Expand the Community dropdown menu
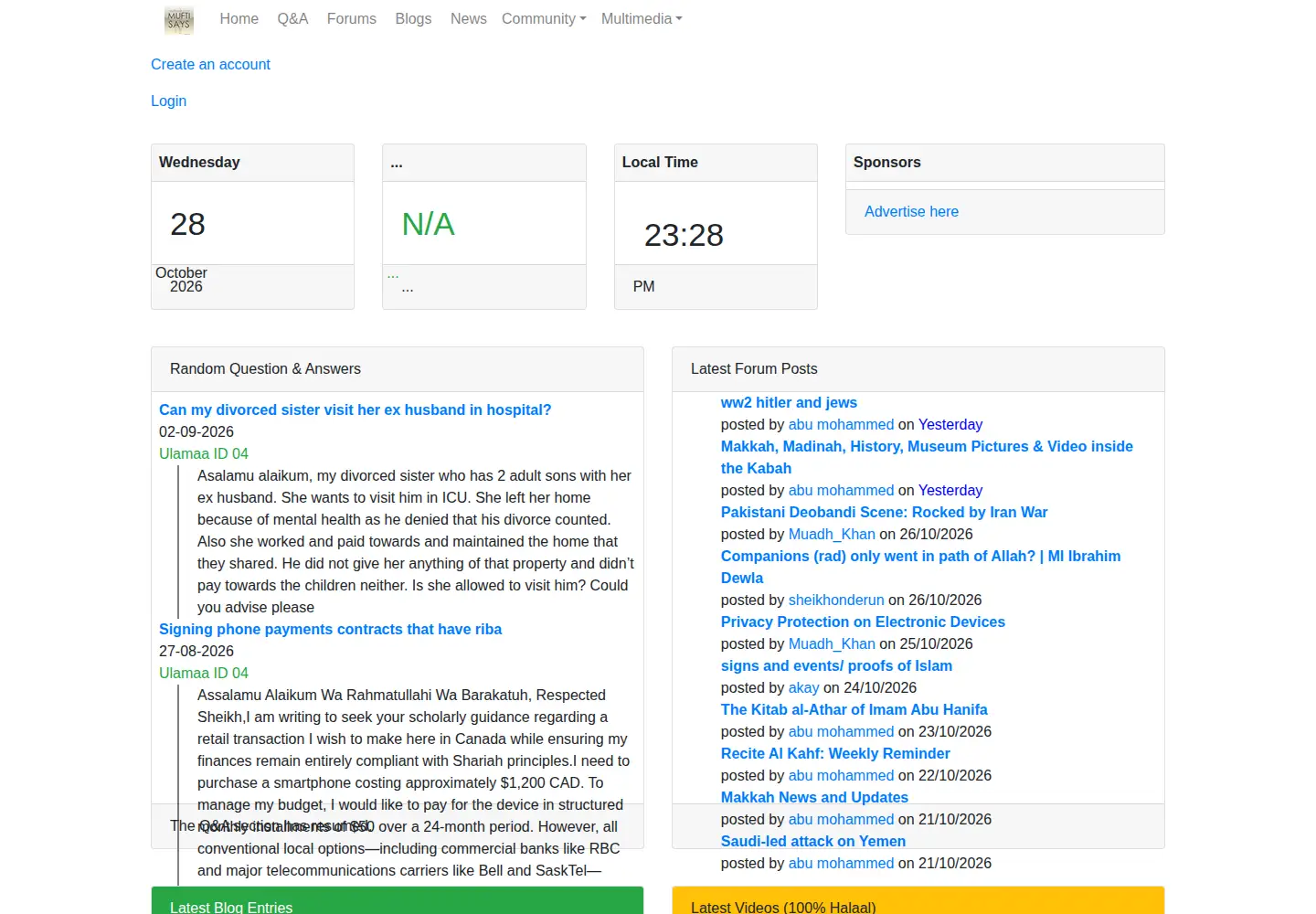The width and height of the screenshot is (1316, 914). point(544,18)
